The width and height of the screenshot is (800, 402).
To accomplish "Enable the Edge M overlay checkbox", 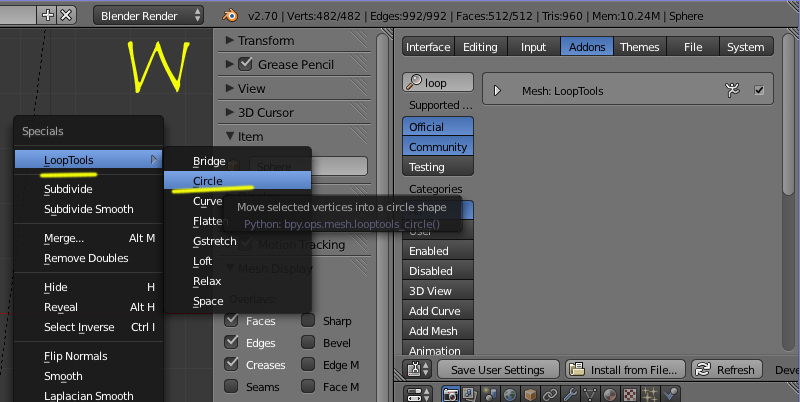I will 308,364.
